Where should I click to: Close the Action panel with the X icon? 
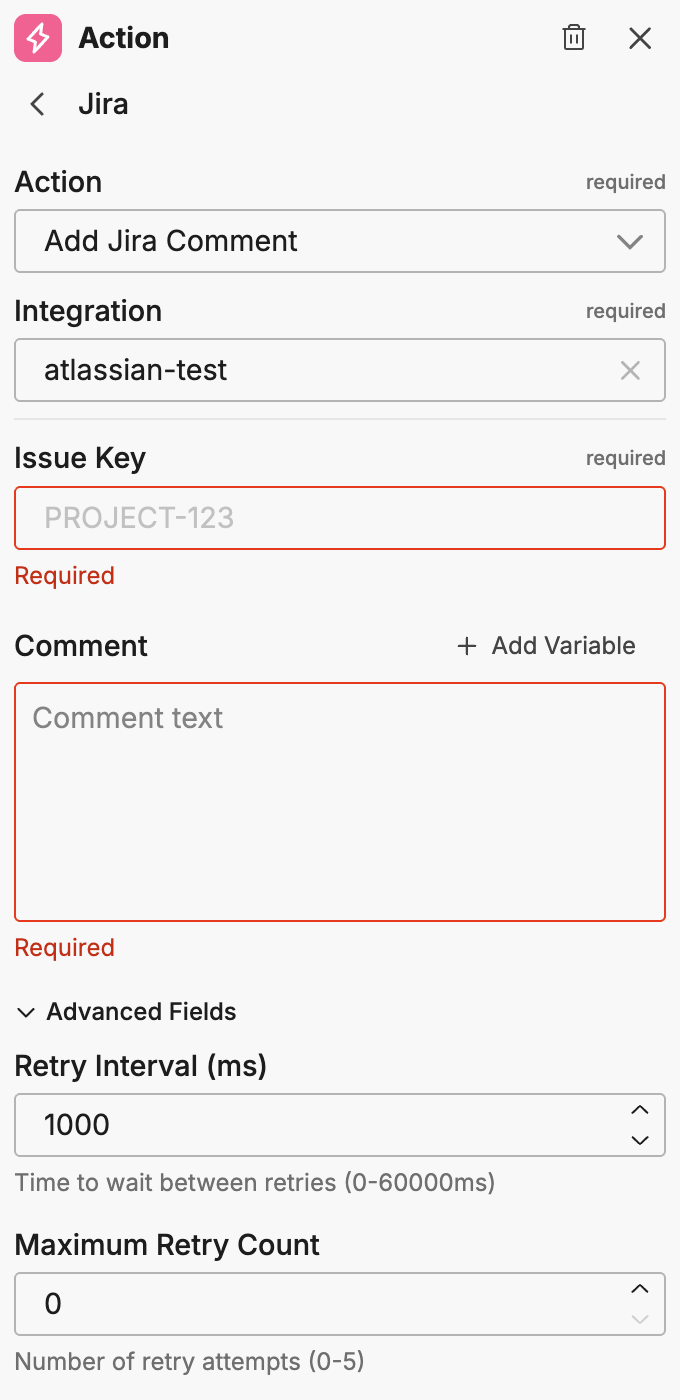[x=640, y=38]
